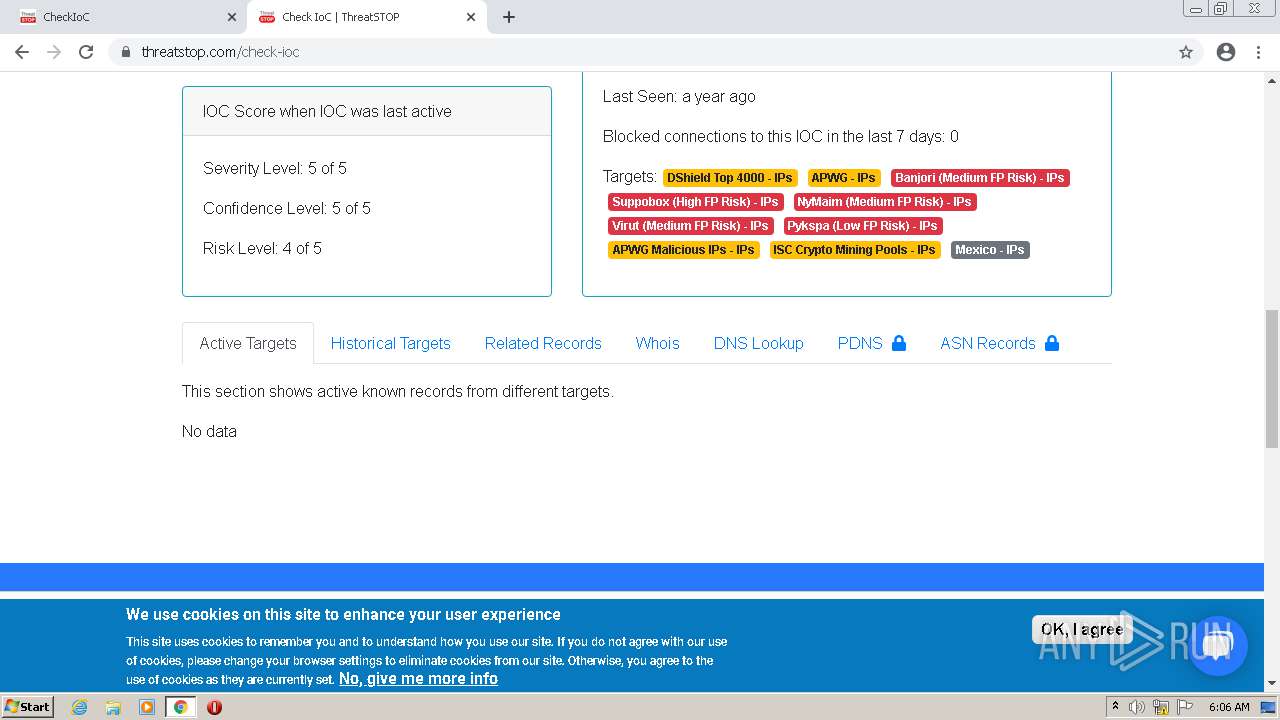This screenshot has height=720, width=1280.
Task: Open No, give me more info link
Action: (x=418, y=679)
